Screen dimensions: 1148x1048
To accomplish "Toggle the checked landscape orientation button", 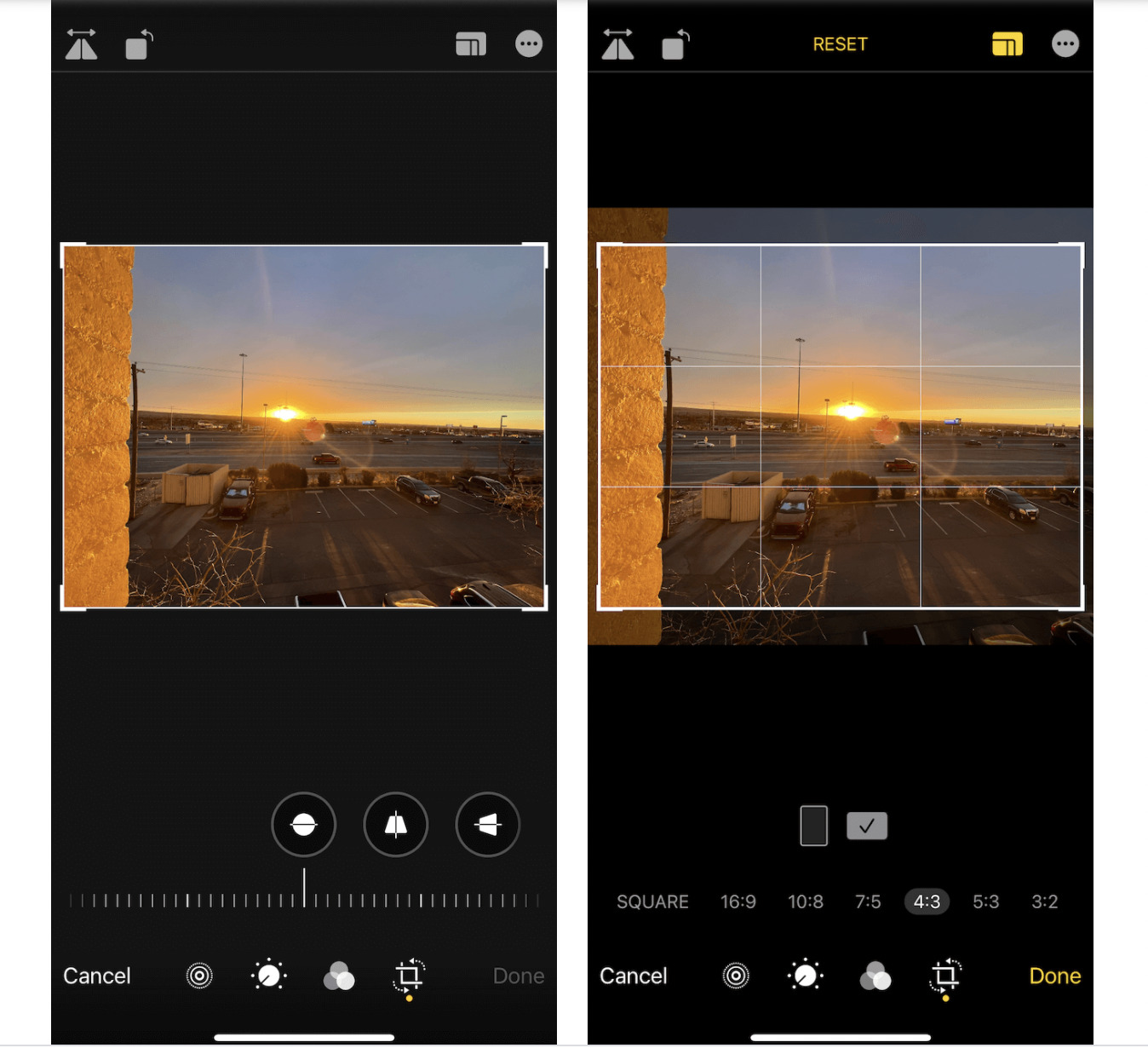I will (x=867, y=826).
